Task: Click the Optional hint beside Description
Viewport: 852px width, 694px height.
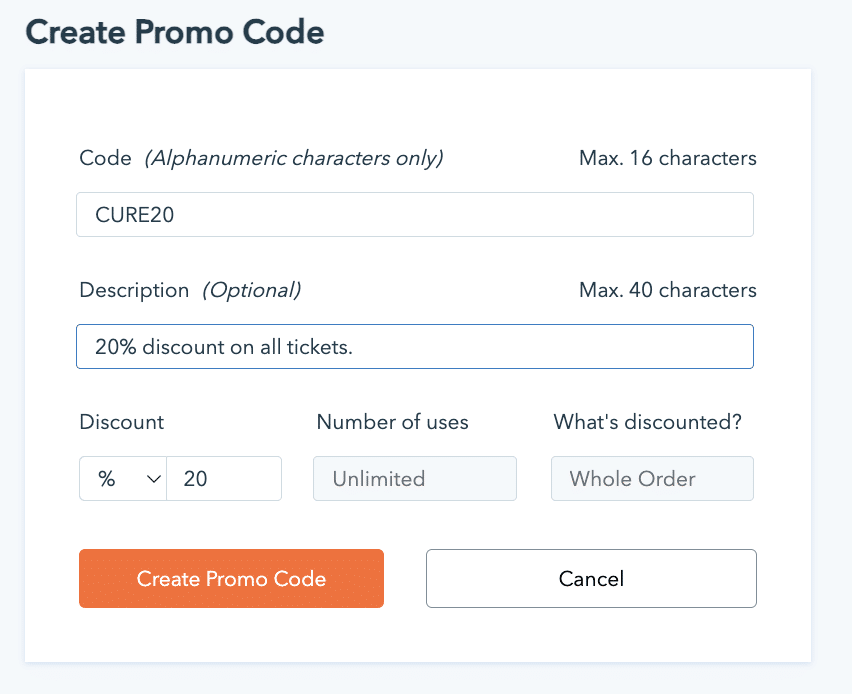Action: (x=251, y=290)
